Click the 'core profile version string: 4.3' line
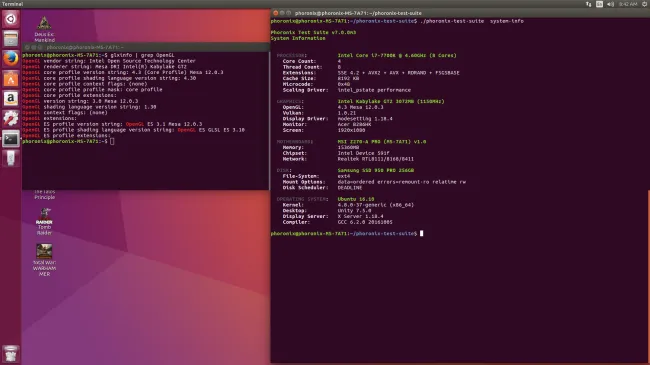This screenshot has height=365, width=650. (123, 73)
